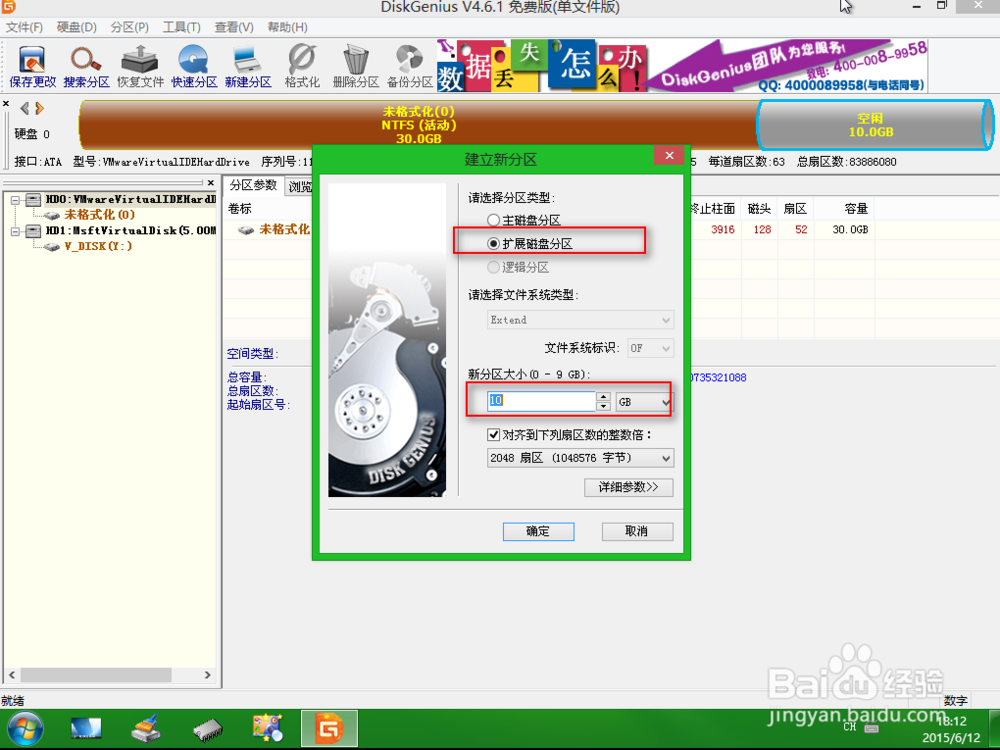Select the free 10.0GB space bar

[875, 125]
